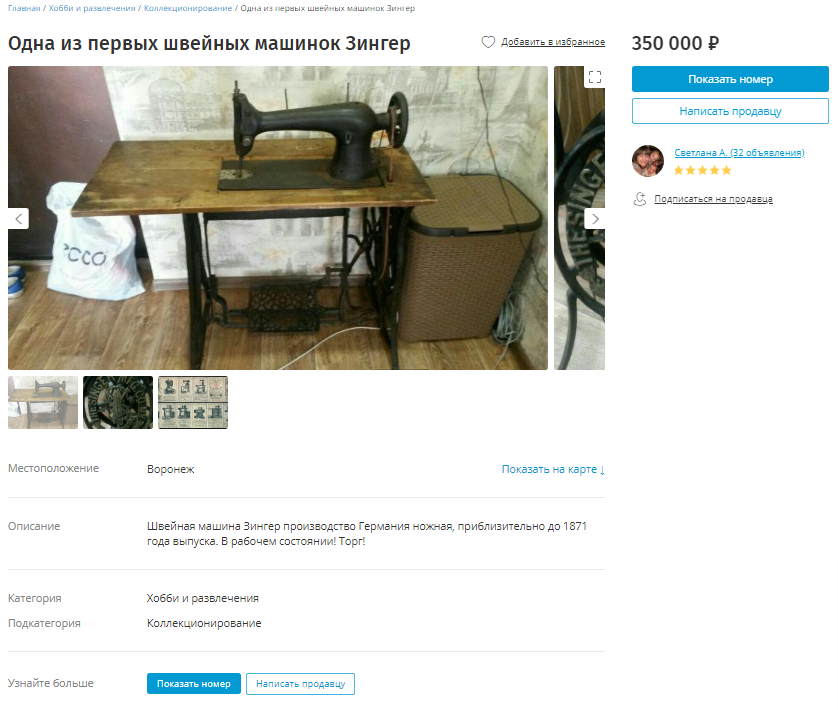This screenshot has width=838, height=710.
Task: Select the Singer wheel logo thumbnail
Action: pyautogui.click(x=118, y=403)
